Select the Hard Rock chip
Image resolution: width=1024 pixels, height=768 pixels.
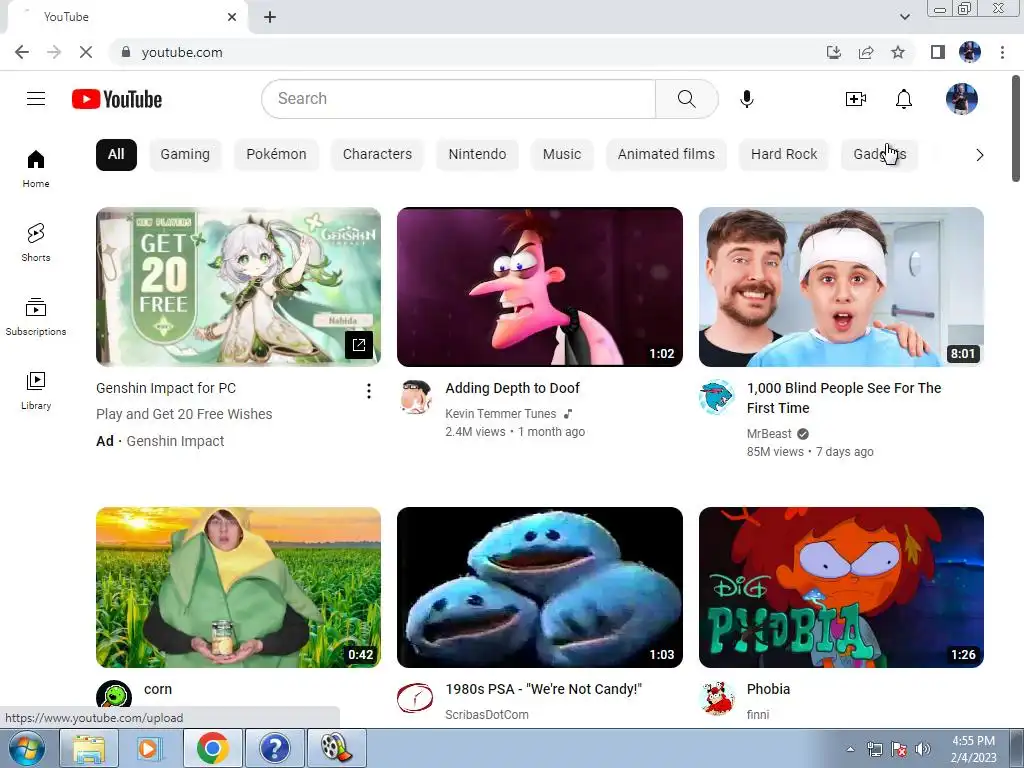click(784, 155)
